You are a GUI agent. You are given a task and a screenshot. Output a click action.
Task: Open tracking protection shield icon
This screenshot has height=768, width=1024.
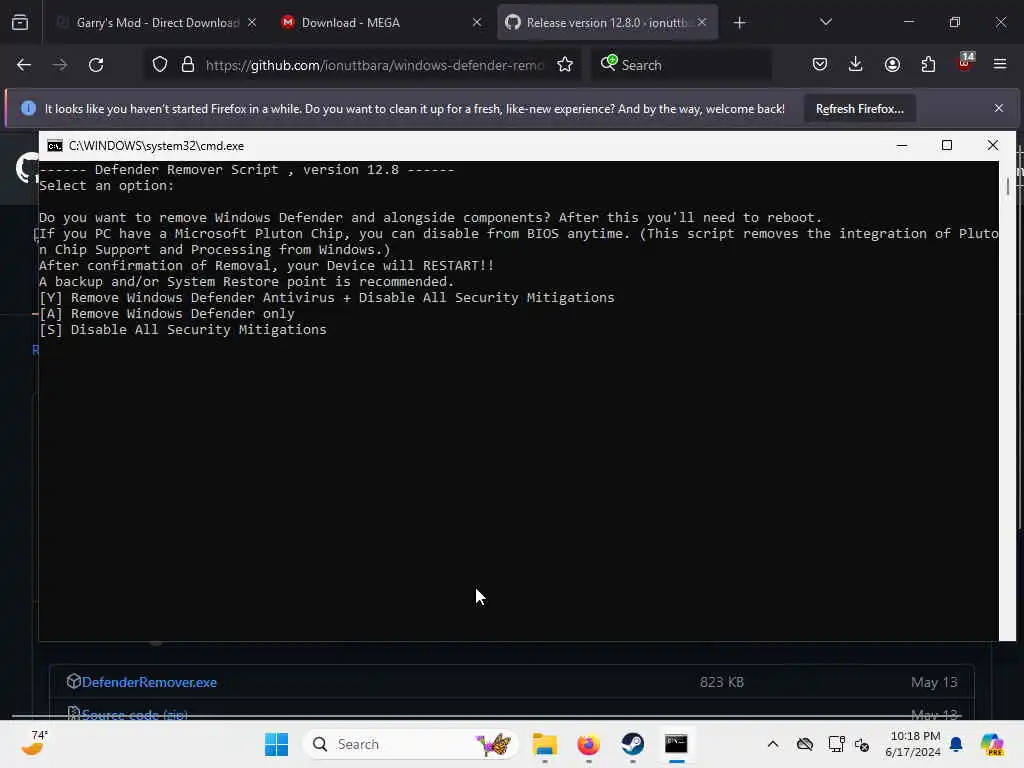coord(160,65)
